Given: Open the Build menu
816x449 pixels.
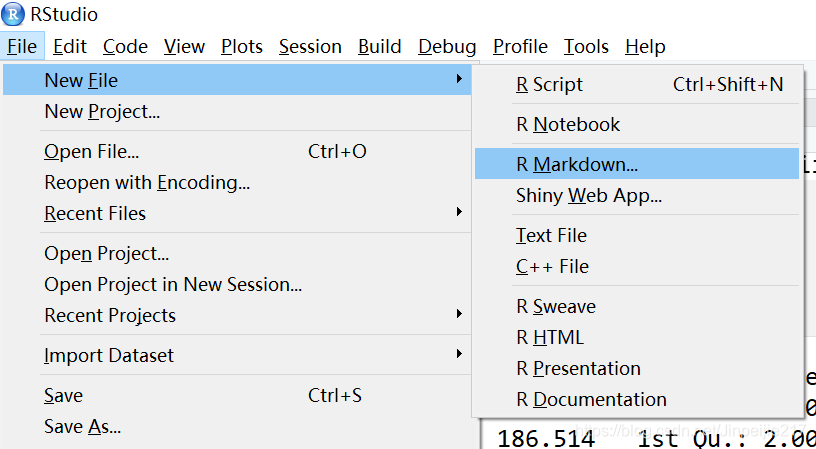Looking at the screenshot, I should [379, 46].
